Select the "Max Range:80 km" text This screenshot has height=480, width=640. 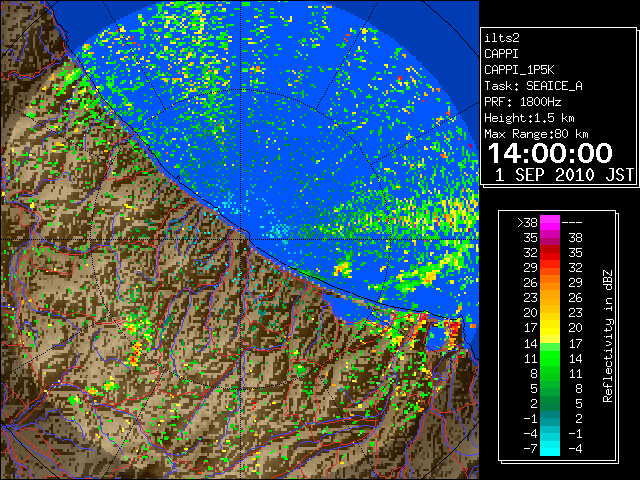[536, 134]
